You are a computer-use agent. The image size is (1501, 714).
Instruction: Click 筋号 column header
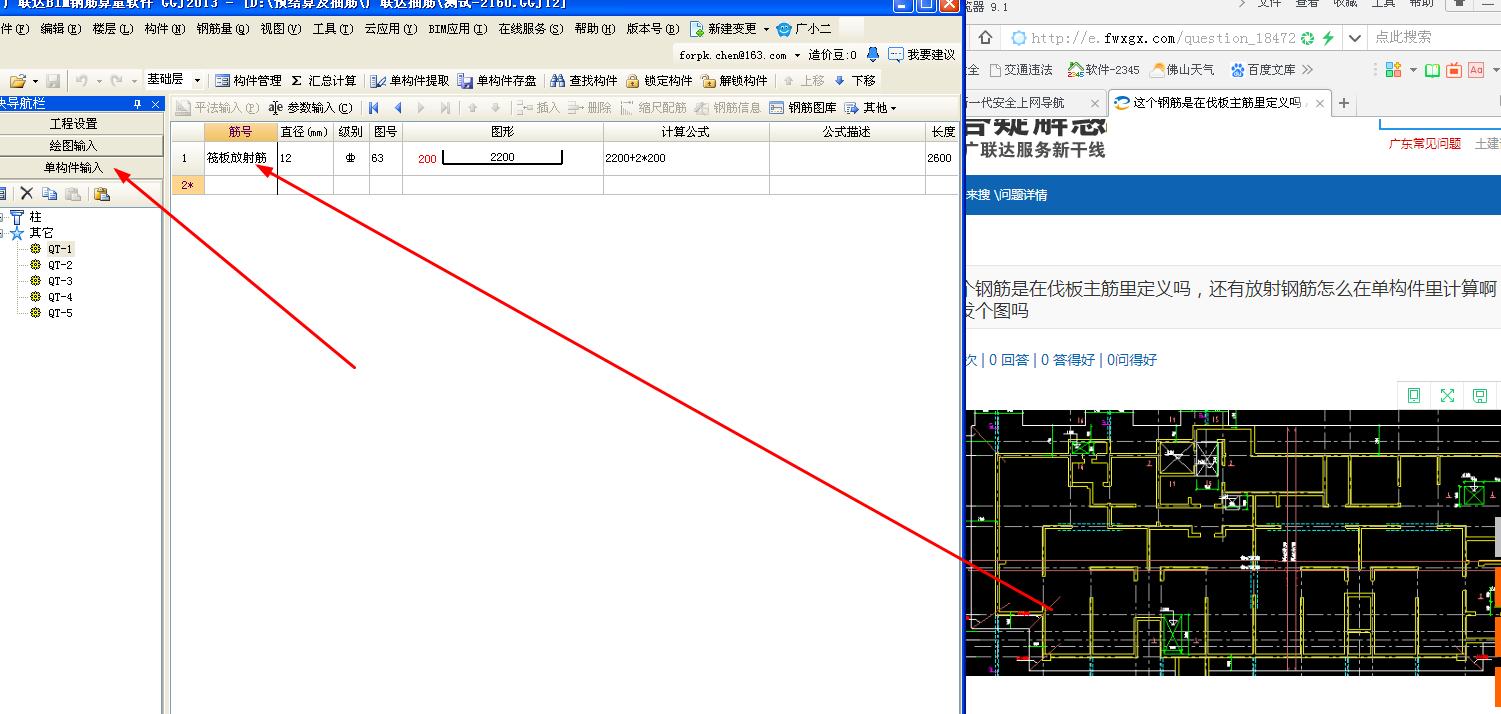click(241, 132)
